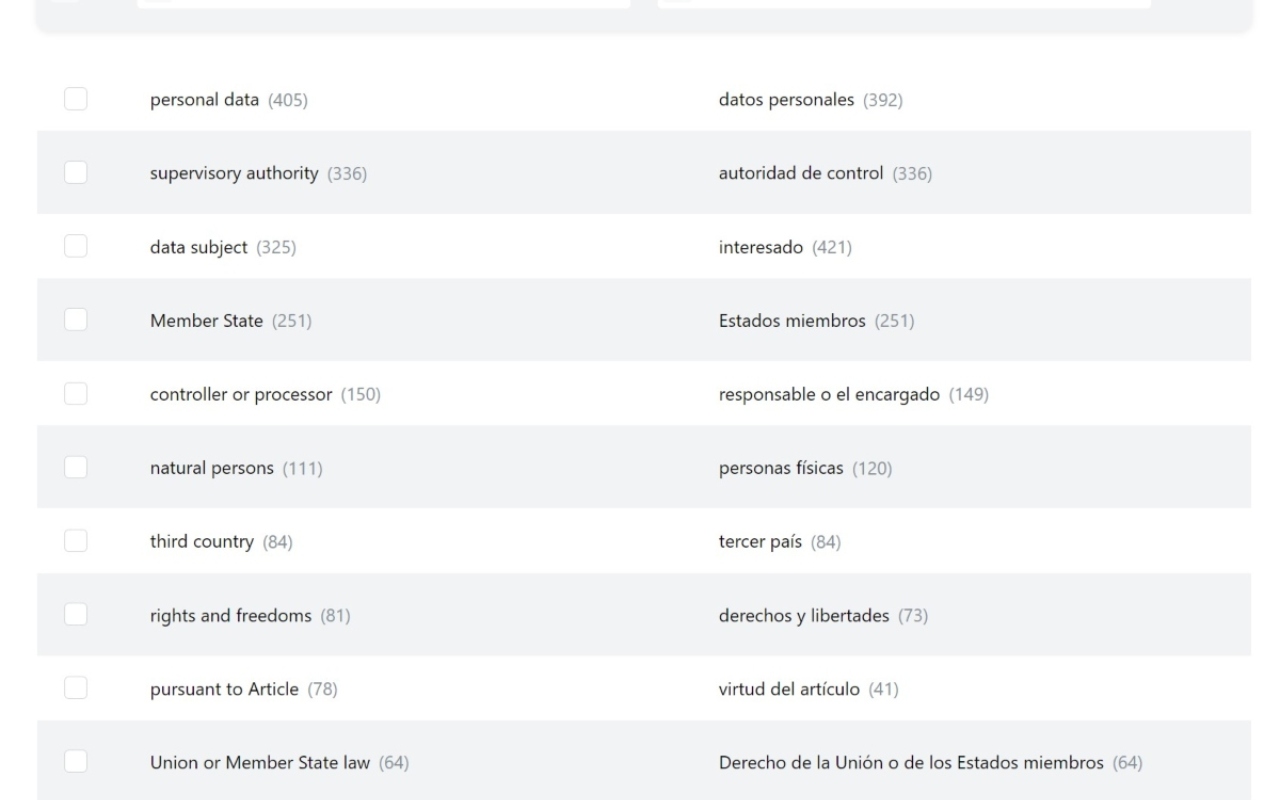1280x800 pixels.
Task: Focus the right filter input field at top
Action: [904, 4]
